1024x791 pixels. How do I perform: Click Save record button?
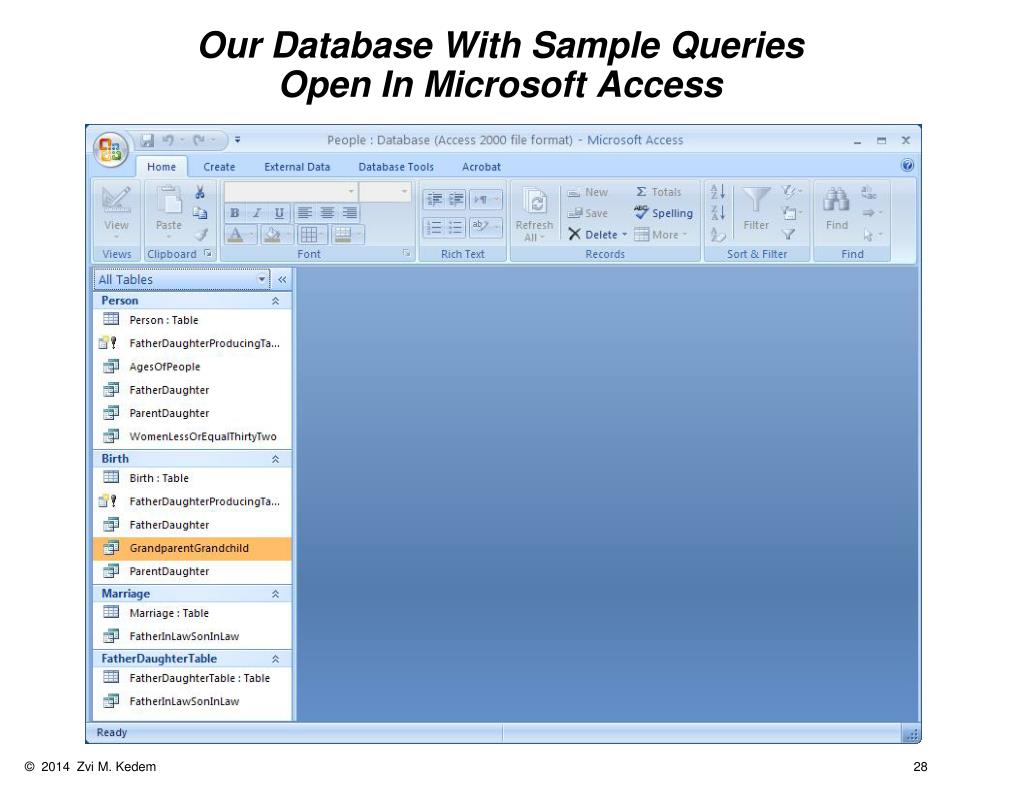click(587, 213)
